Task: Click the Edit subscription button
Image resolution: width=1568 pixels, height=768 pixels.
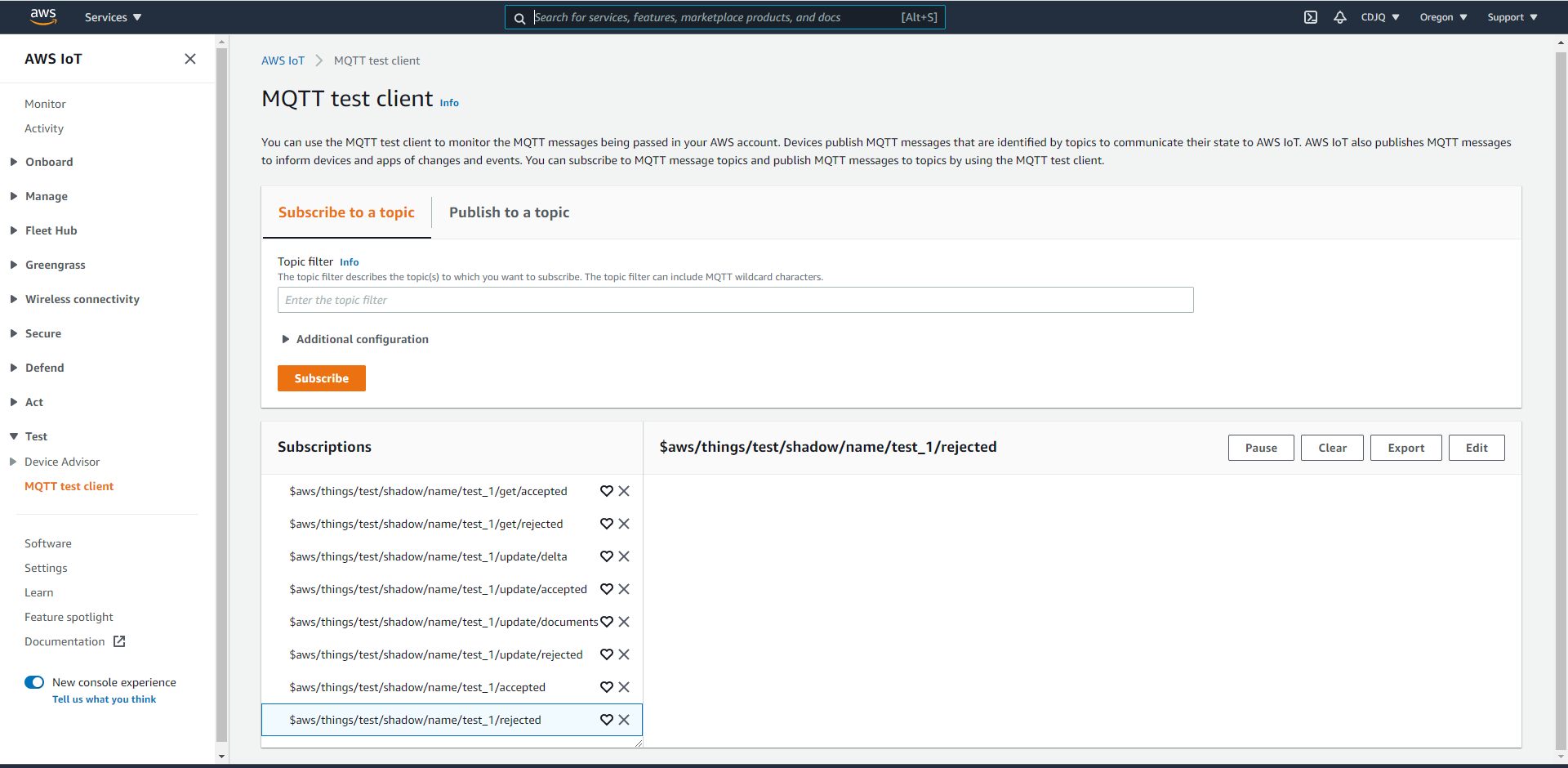Action: [1477, 448]
